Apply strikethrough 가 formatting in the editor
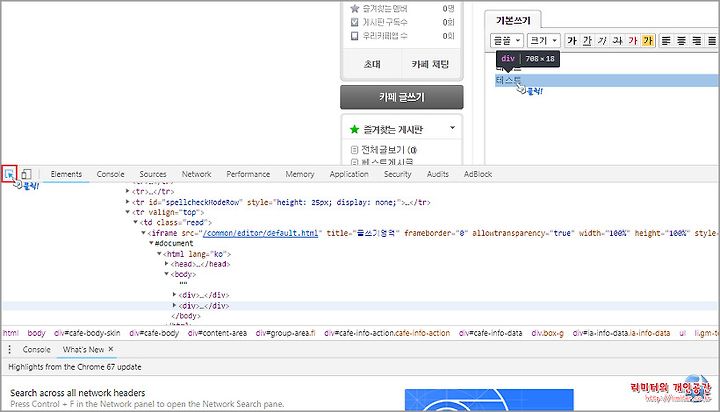Screen dimensions: 720x412 (x=617, y=40)
